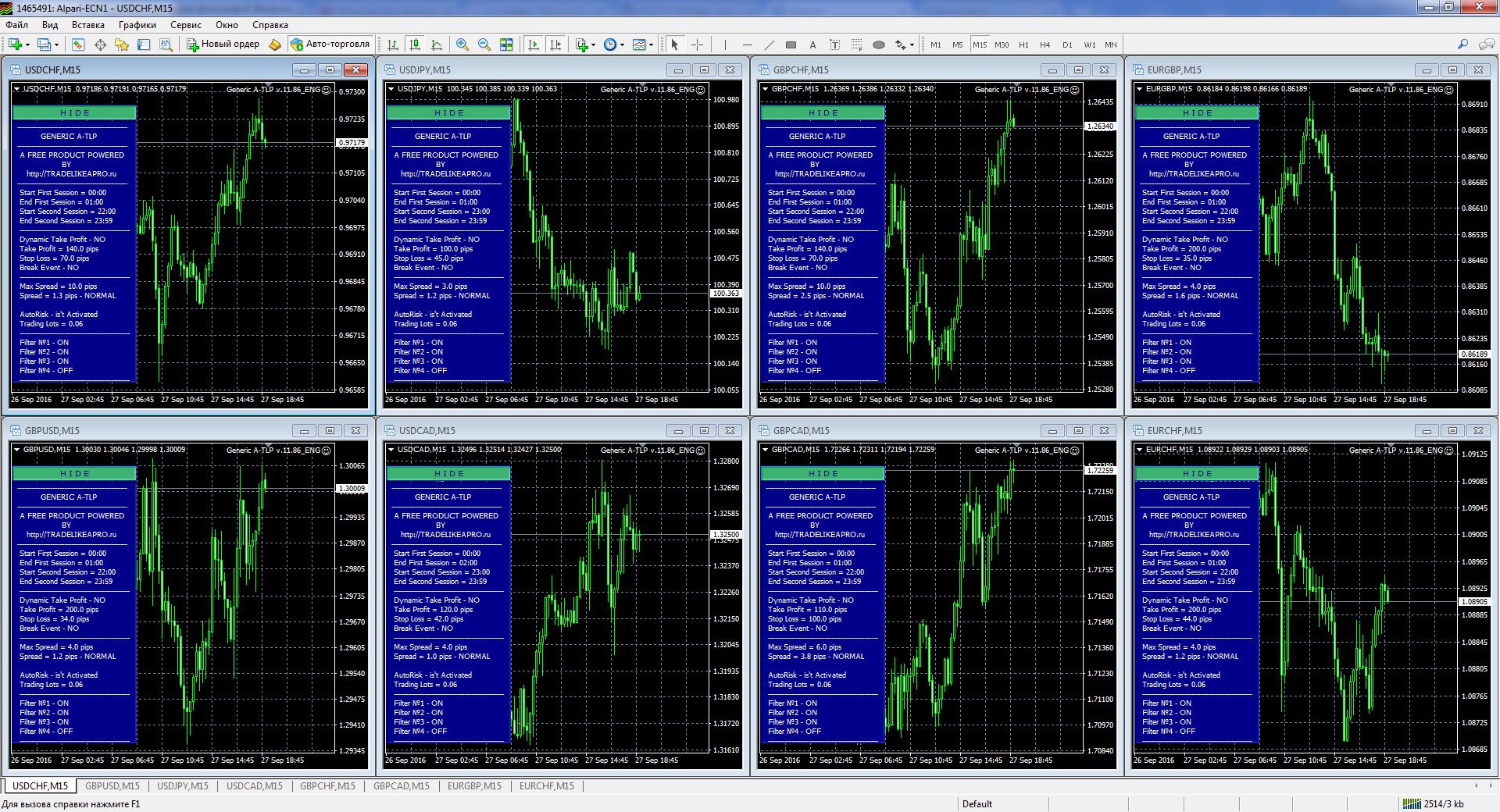Expand the New Chart dropdown arrow
The image size is (1500, 812).
pyautogui.click(x=27, y=45)
